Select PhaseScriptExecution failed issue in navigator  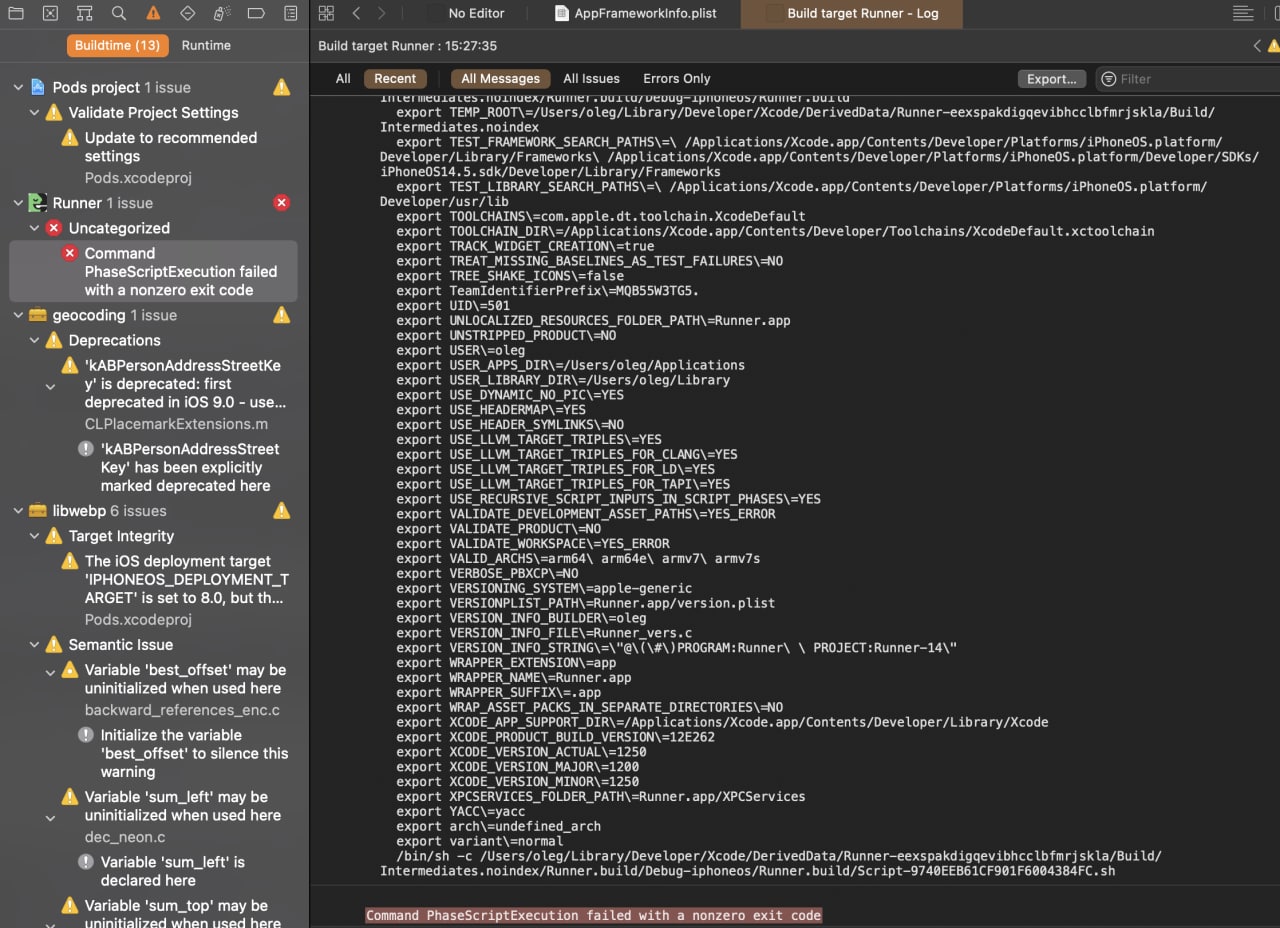tap(153, 271)
